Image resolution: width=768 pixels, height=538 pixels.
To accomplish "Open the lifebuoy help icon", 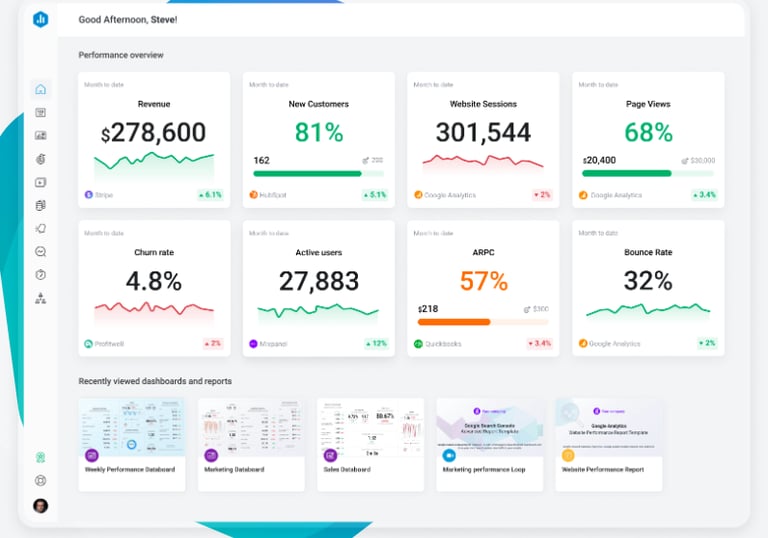I will [41, 481].
